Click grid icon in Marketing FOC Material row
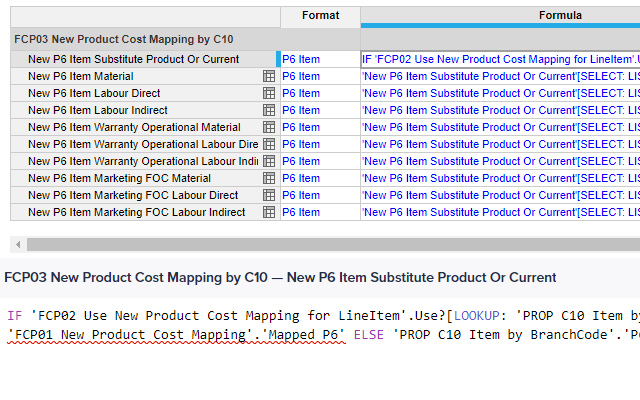This screenshot has width=640, height=400. point(269,178)
